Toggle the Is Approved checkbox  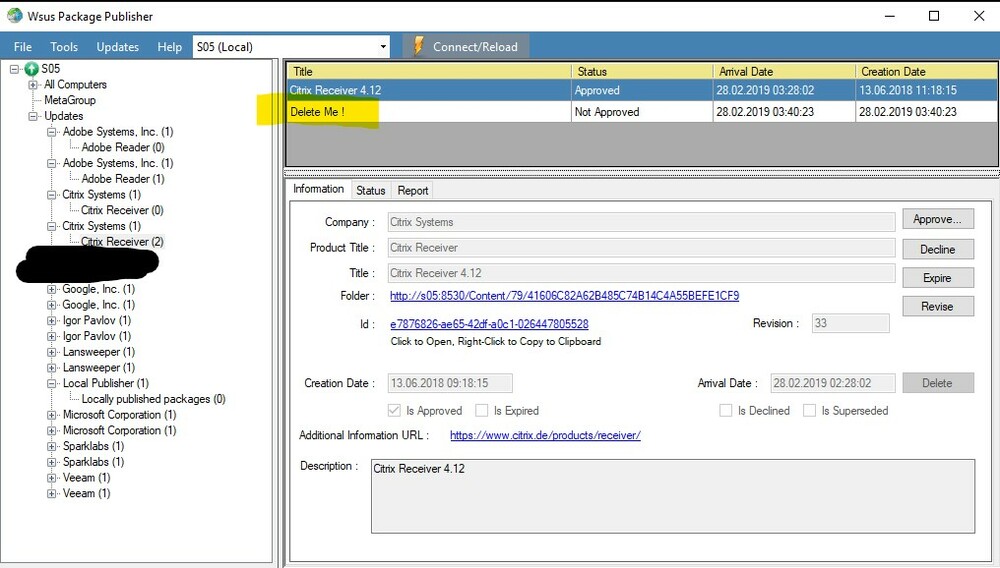point(393,411)
